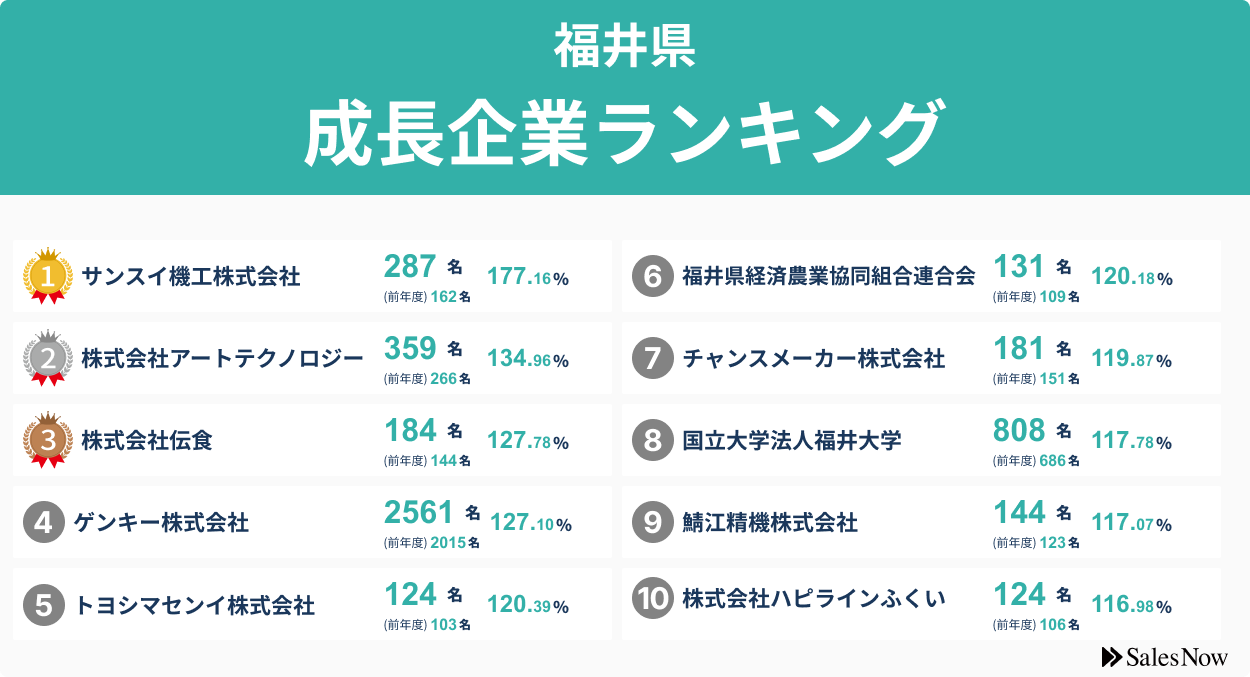Click the gray number 7 rank badge
The image size is (1250, 677).
pos(652,358)
